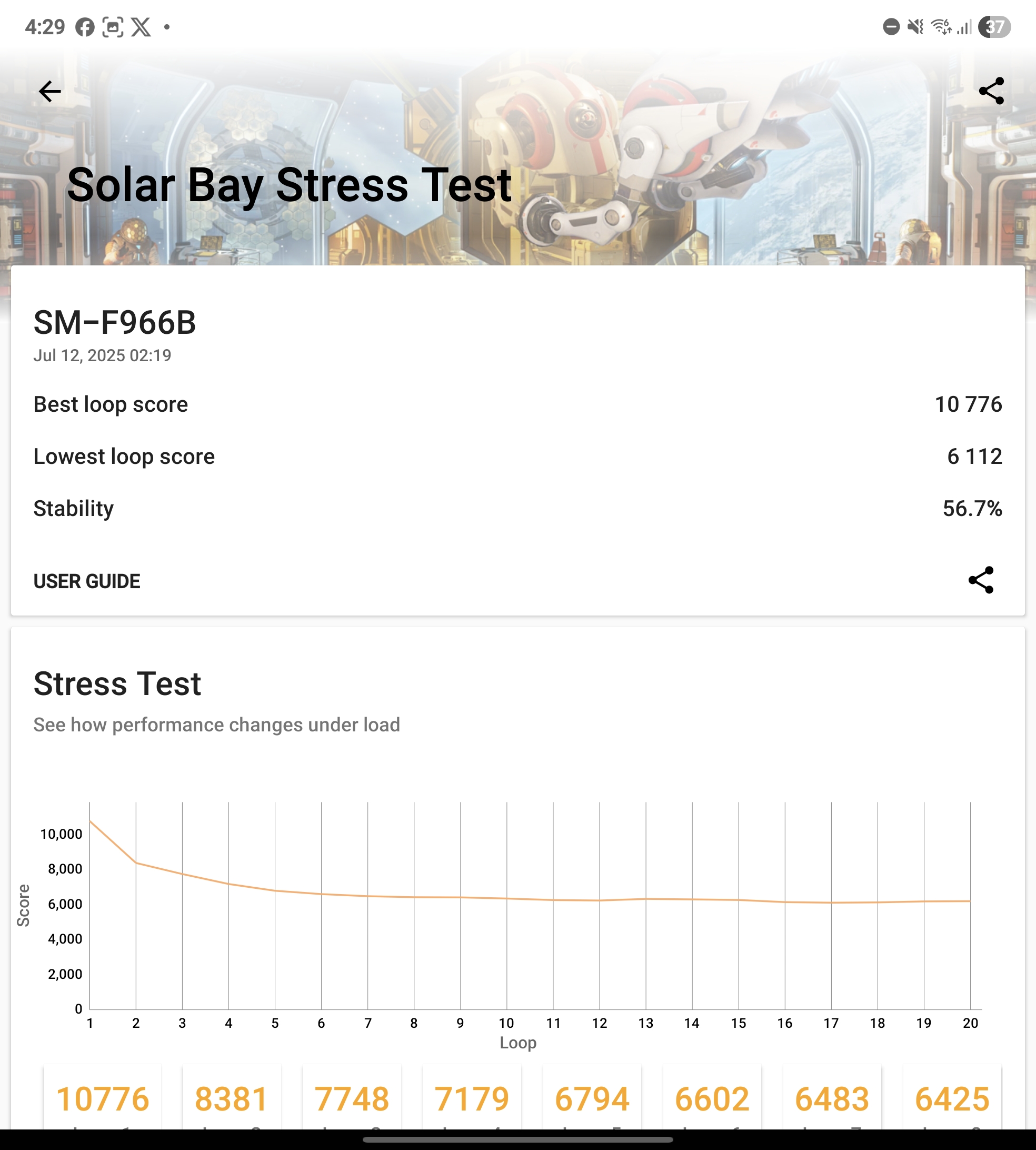The width and height of the screenshot is (1036, 1150).
Task: Tap the Solar Bay Stress Test title
Action: point(289,185)
